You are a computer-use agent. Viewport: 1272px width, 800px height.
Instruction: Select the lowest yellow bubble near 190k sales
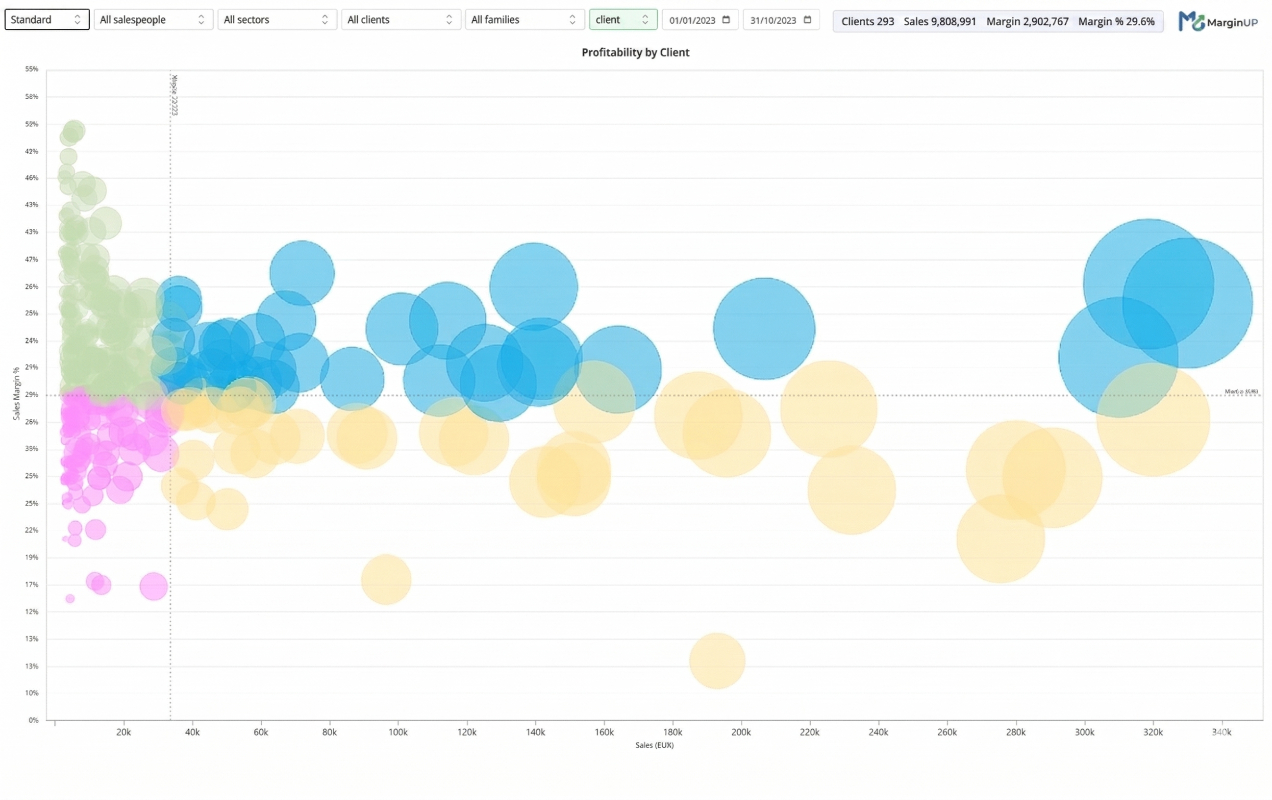(717, 661)
